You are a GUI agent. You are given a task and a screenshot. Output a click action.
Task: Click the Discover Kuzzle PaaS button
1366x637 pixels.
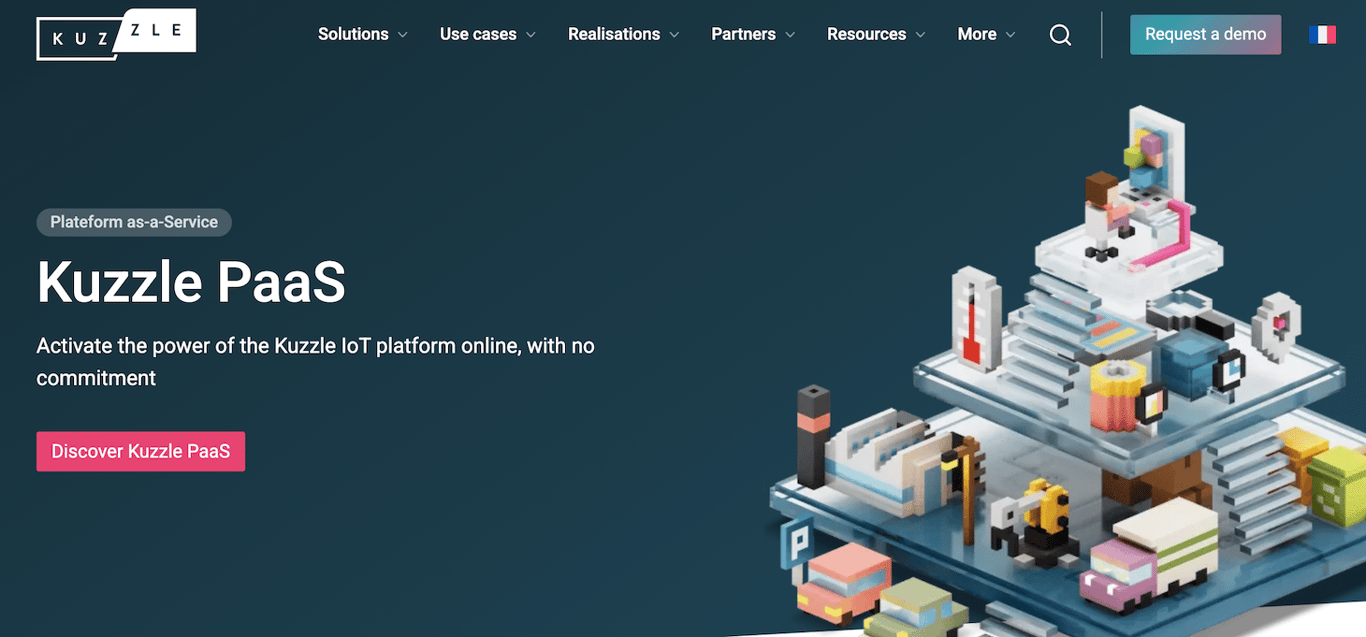(x=140, y=451)
